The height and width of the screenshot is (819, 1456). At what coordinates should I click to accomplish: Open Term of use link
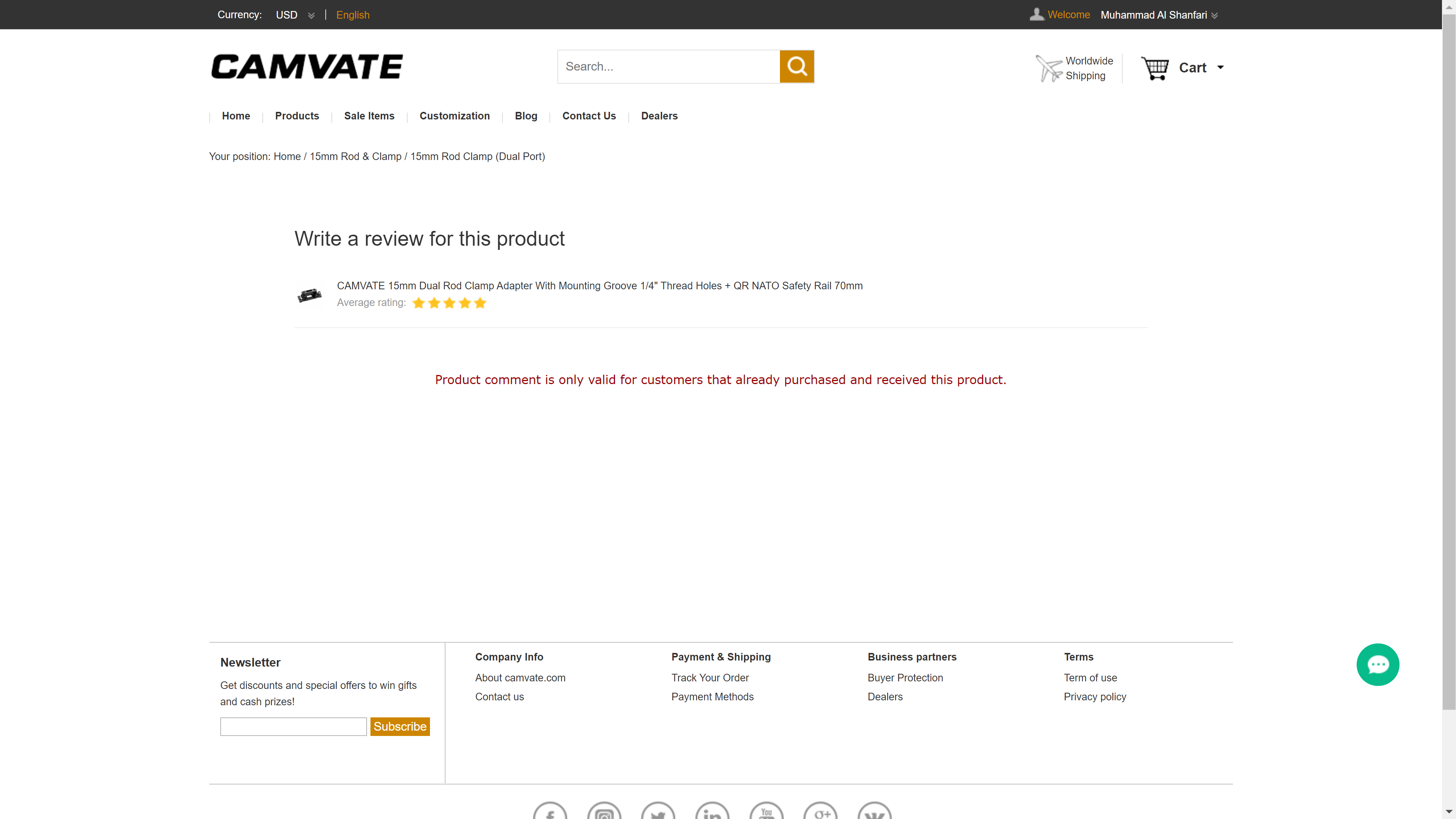point(1090,678)
